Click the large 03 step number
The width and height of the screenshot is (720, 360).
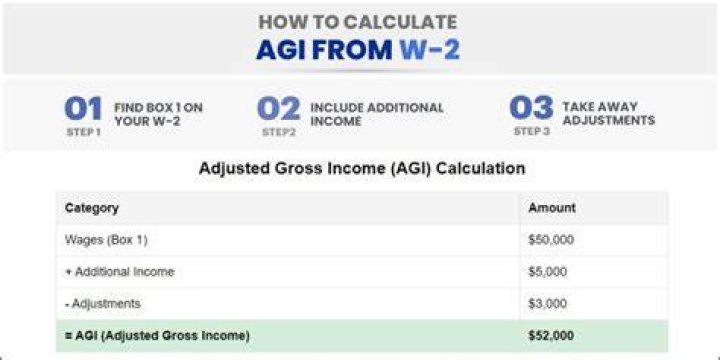[531, 108]
